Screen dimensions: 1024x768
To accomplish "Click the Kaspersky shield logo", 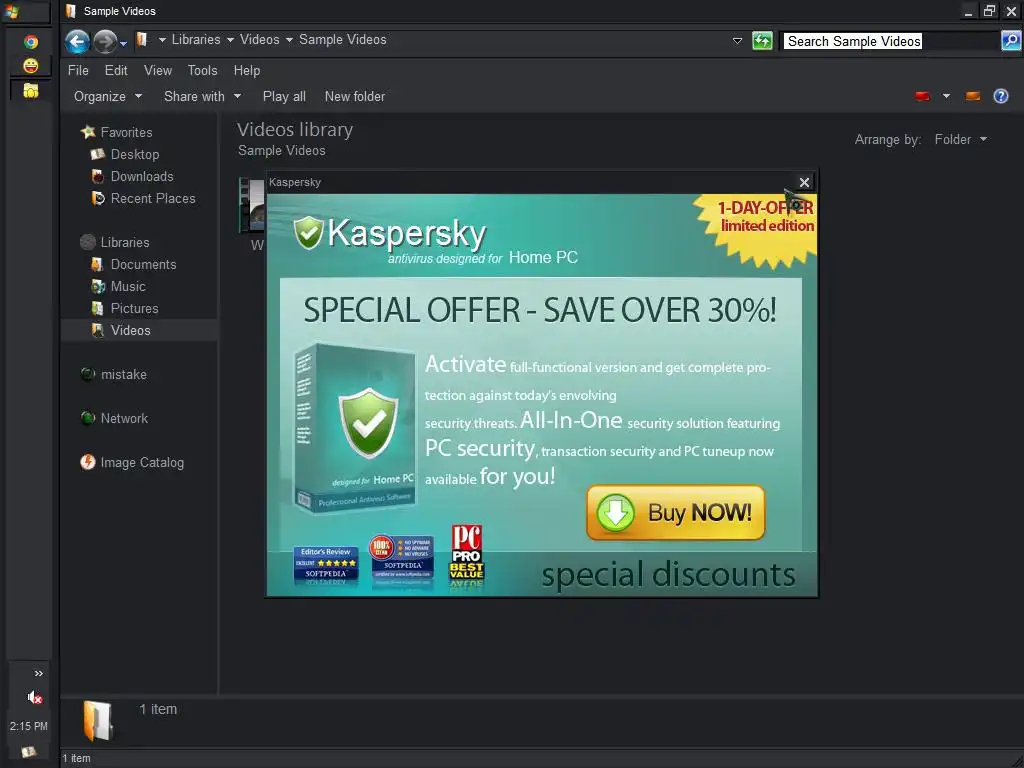I will pyautogui.click(x=308, y=232).
